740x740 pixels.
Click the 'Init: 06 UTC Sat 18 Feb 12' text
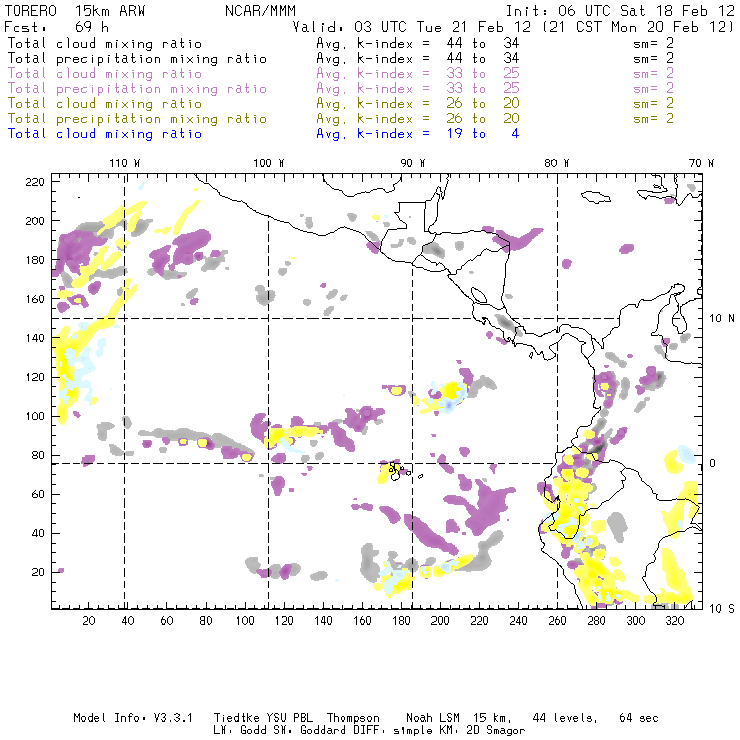tap(620, 11)
